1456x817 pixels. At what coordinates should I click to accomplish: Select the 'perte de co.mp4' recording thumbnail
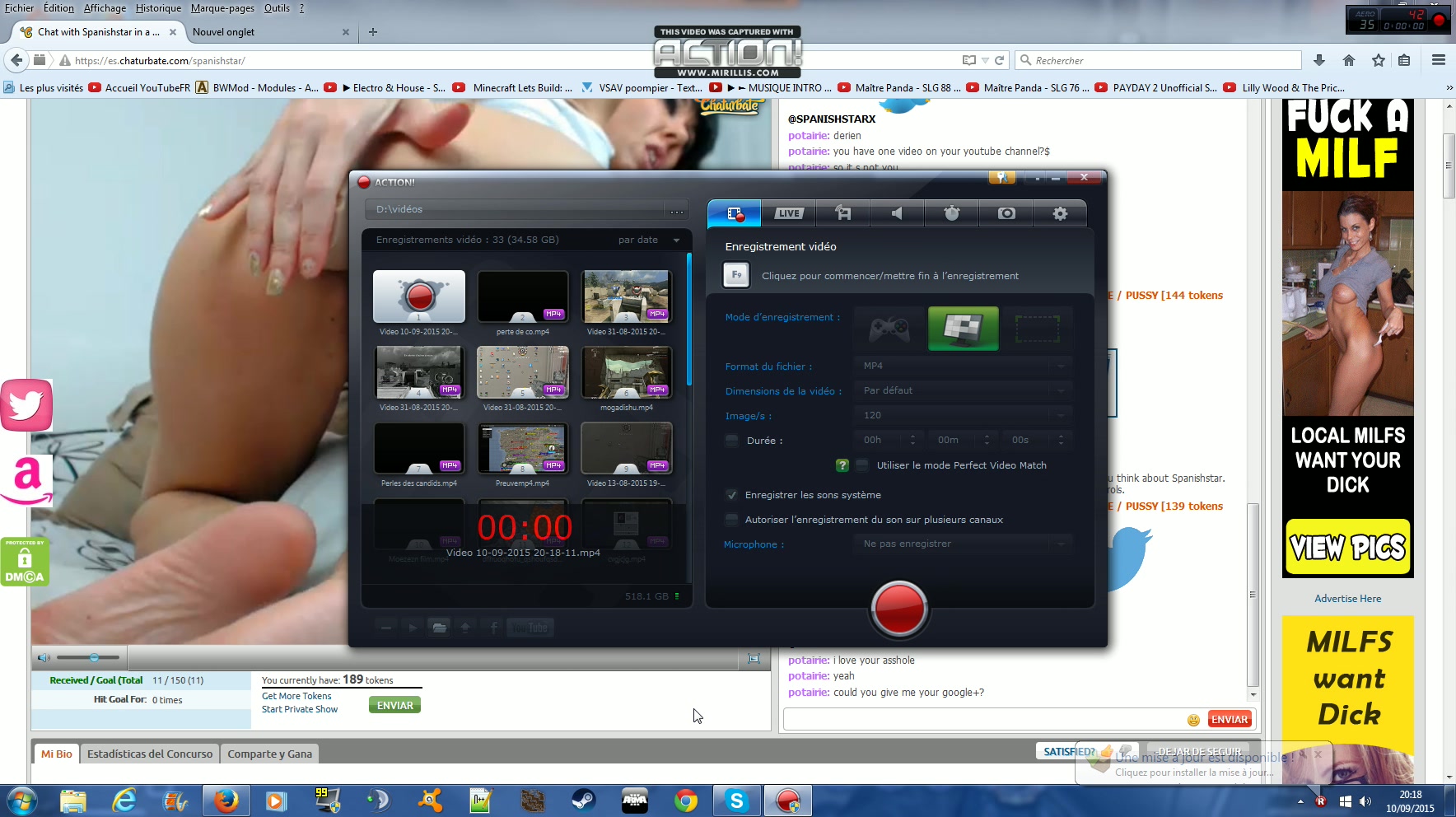pyautogui.click(x=523, y=297)
